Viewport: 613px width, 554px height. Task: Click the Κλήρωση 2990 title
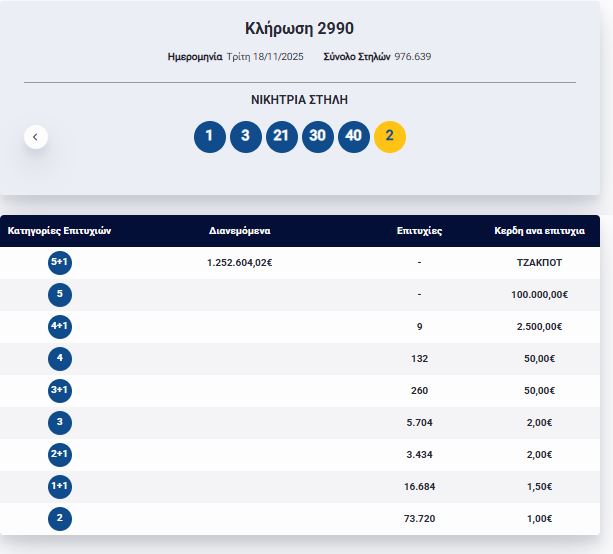[299, 29]
